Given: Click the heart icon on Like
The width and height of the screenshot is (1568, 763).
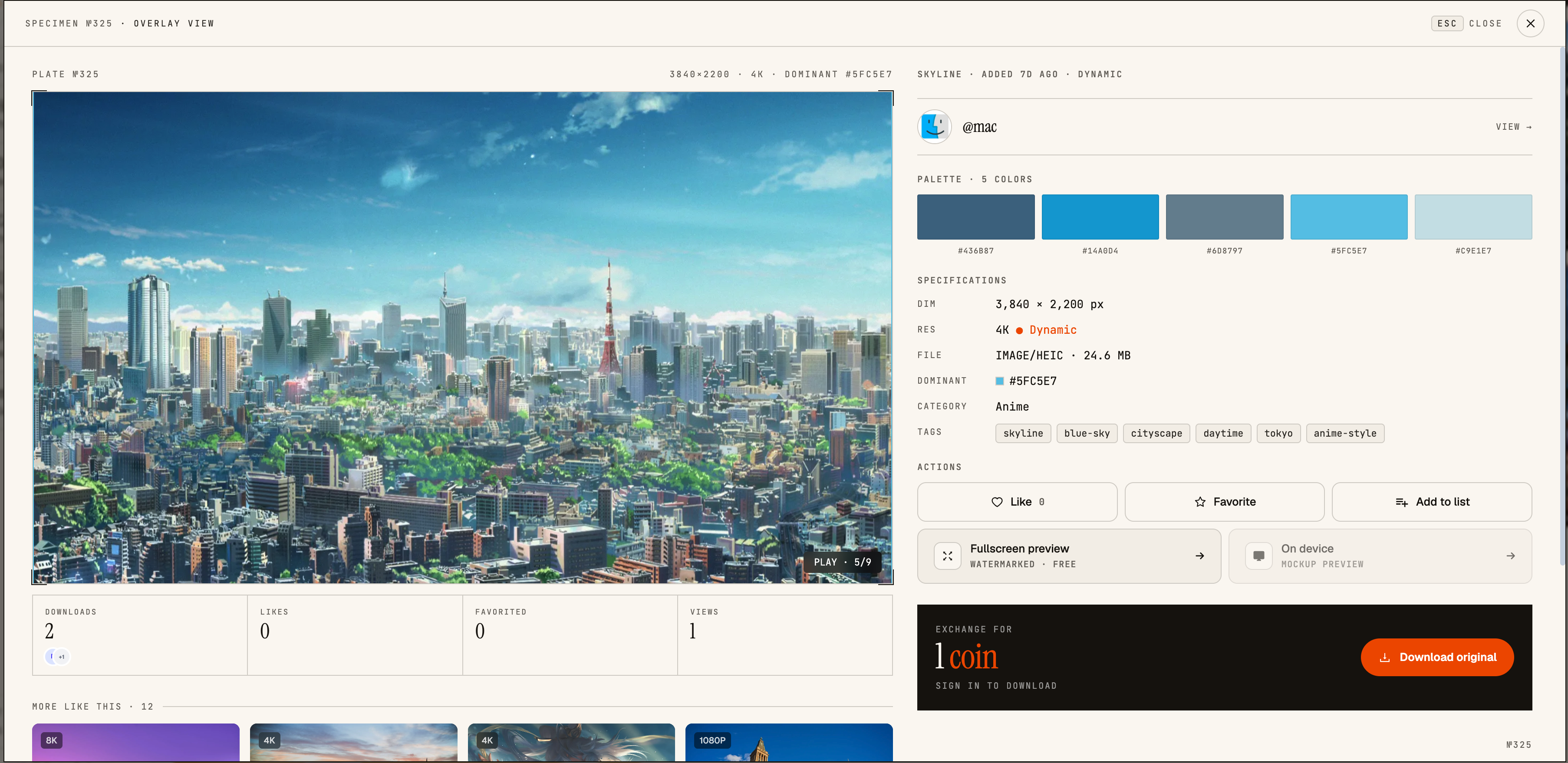Looking at the screenshot, I should [997, 502].
